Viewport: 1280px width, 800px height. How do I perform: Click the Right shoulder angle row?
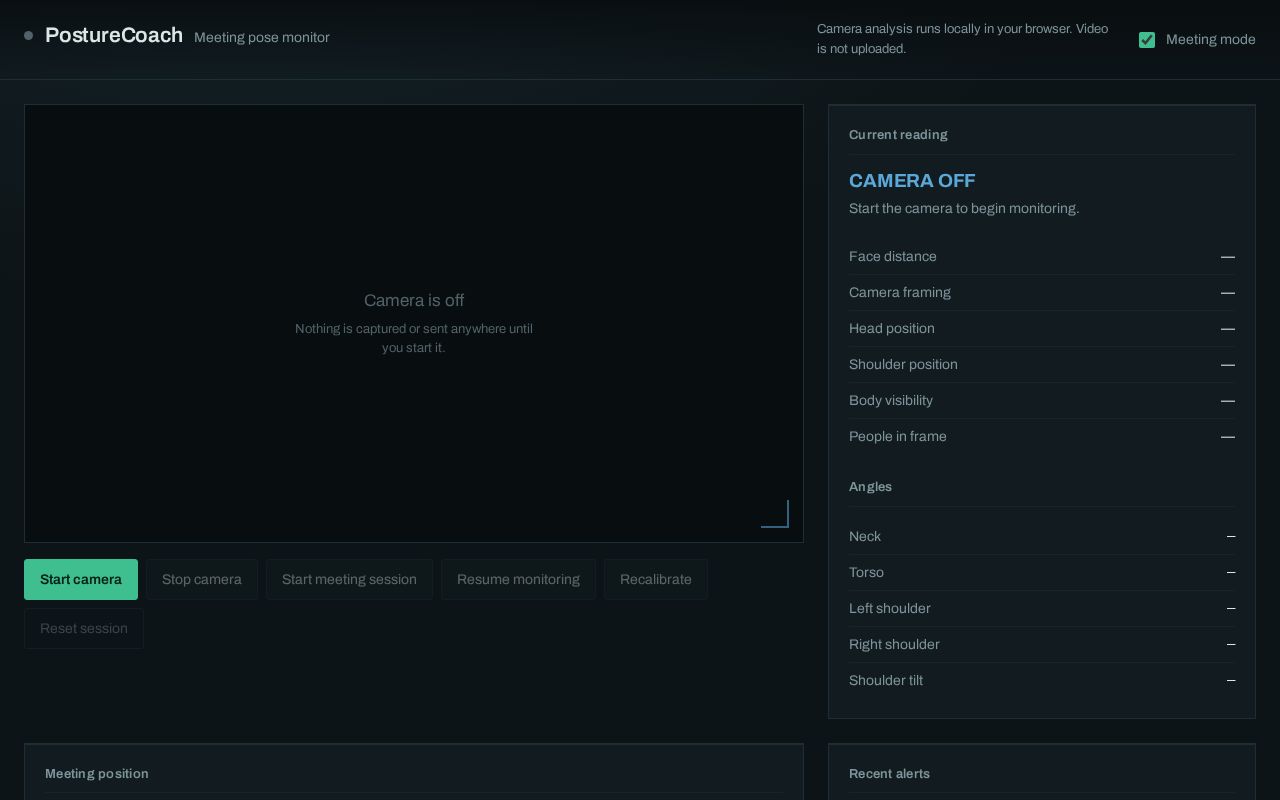point(1042,645)
